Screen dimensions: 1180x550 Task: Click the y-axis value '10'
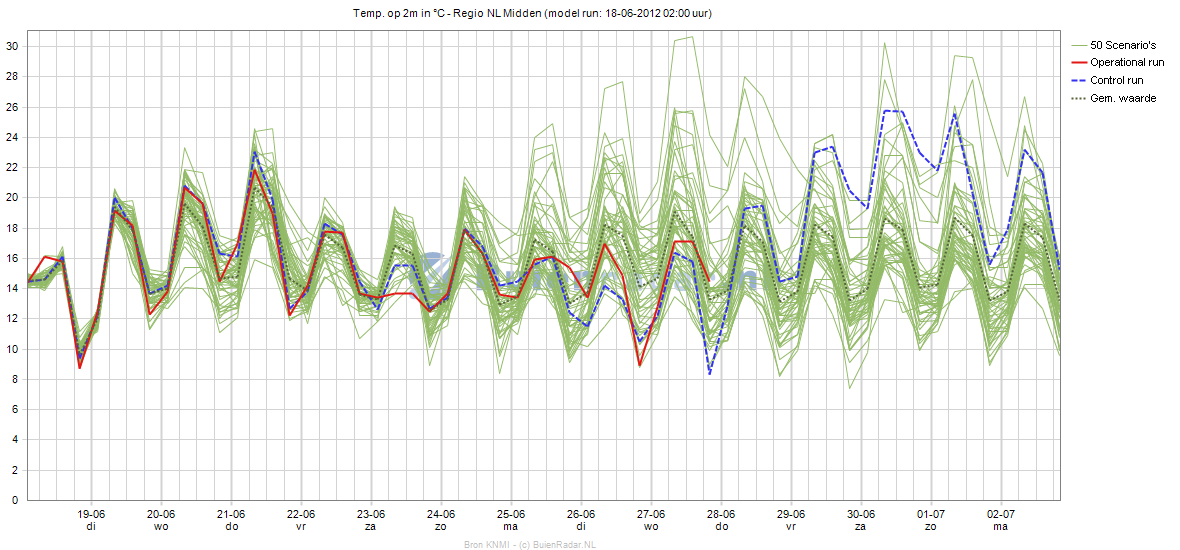[x=12, y=349]
